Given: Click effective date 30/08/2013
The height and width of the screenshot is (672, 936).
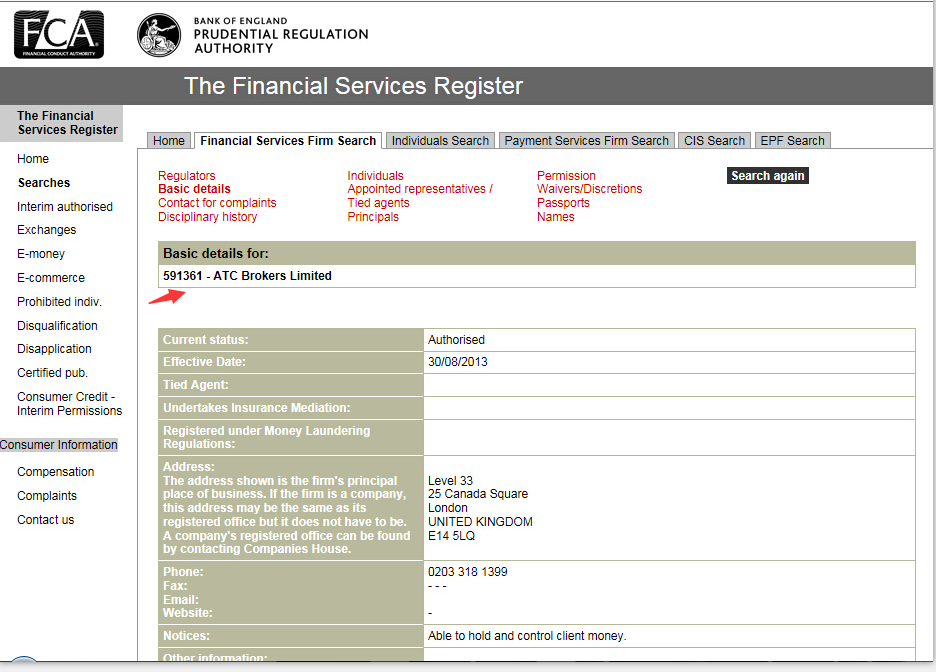Looking at the screenshot, I should 457,362.
